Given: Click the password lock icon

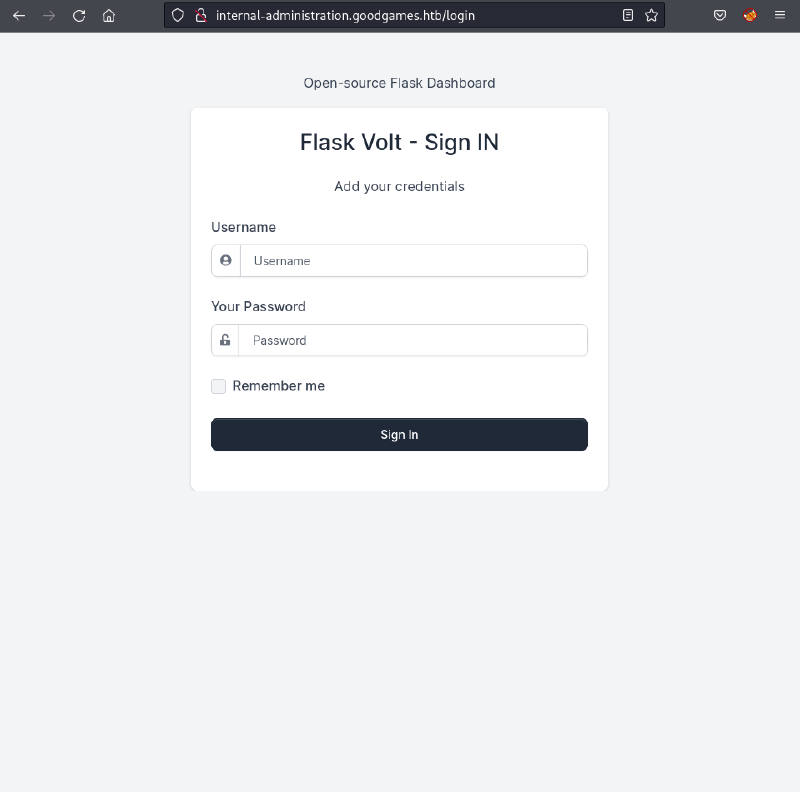Looking at the screenshot, I should 225,340.
